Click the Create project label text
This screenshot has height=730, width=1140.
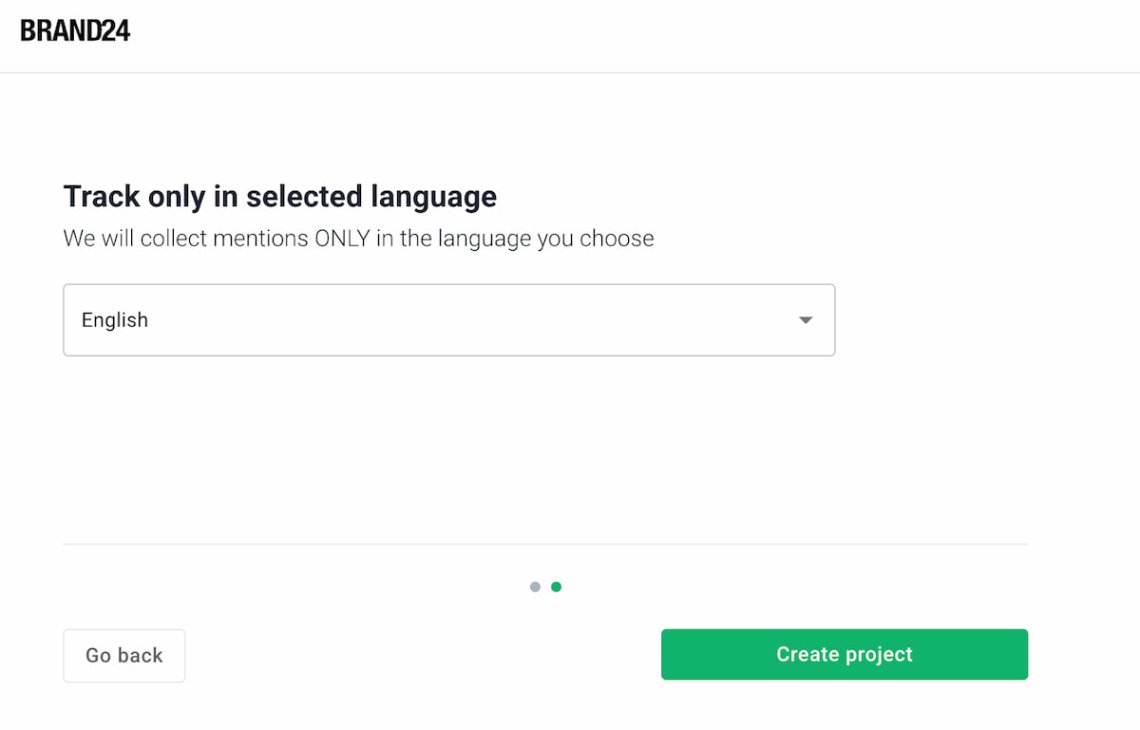tap(844, 654)
